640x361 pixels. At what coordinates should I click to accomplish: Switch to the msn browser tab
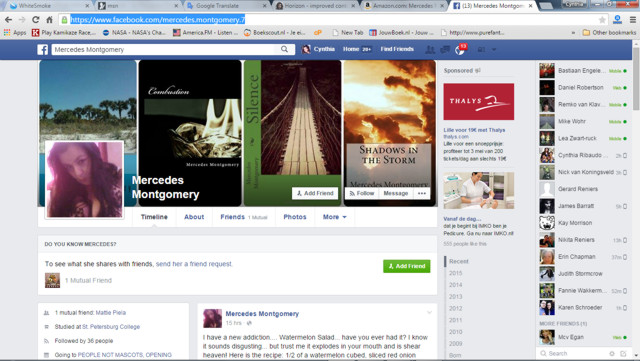coord(137,6)
